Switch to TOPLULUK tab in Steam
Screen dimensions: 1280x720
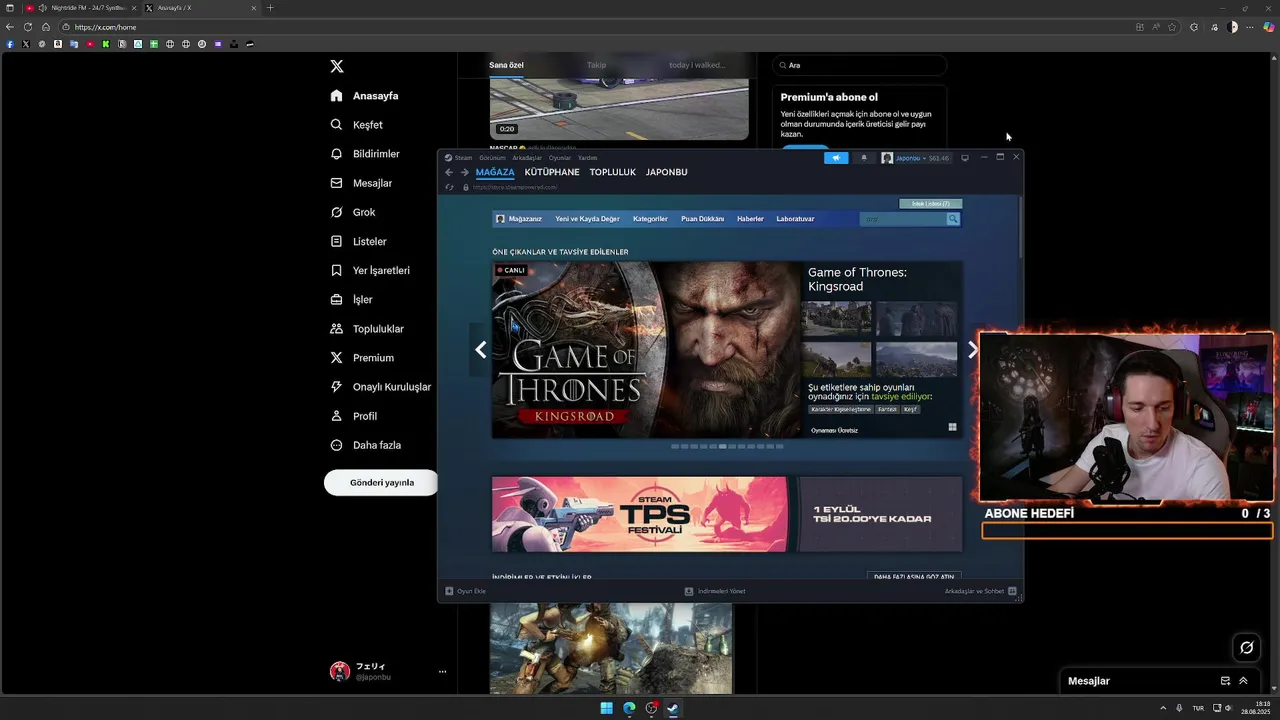coord(613,172)
